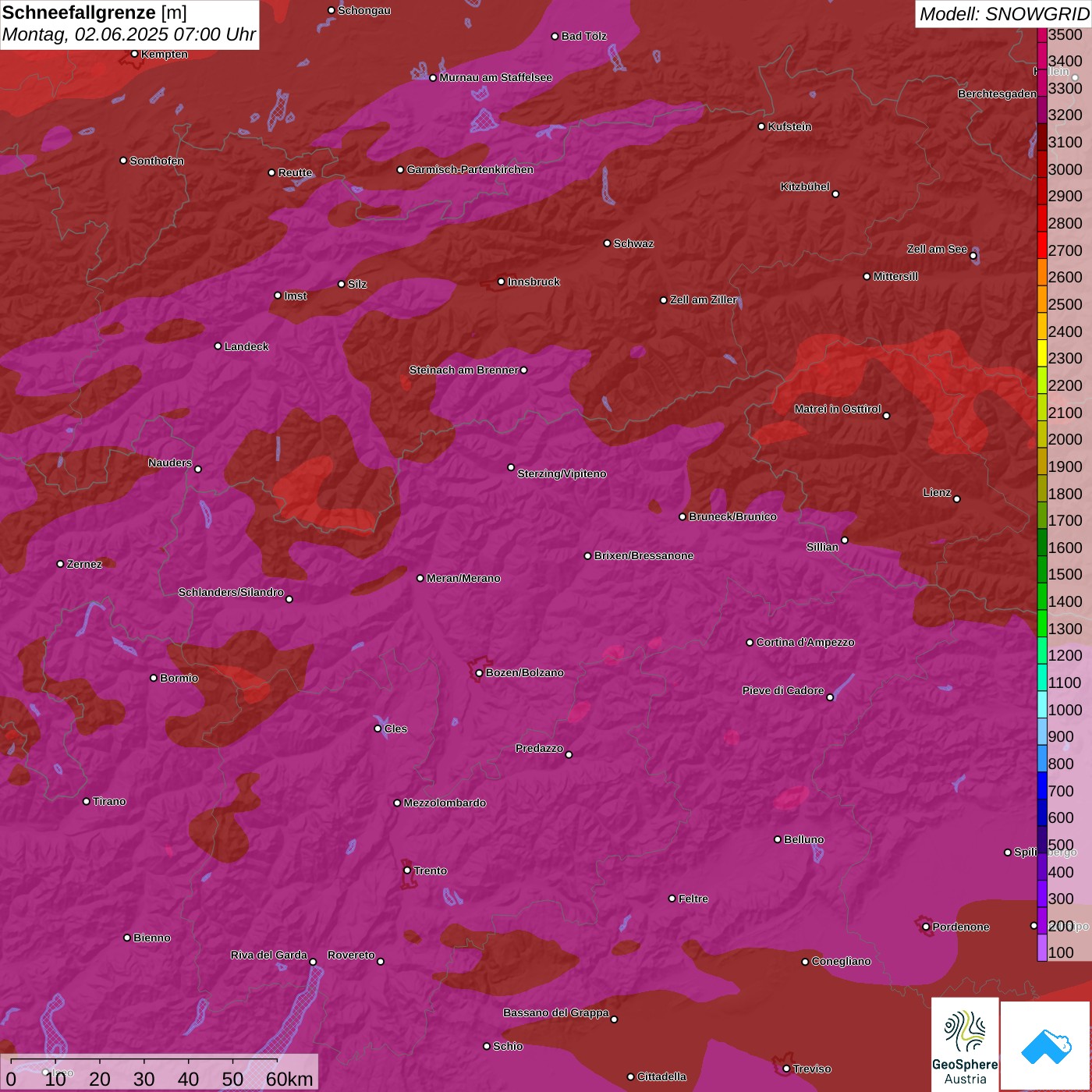Click the Bad Tölz marker dot
Screen dimensions: 1092x1092
(555, 37)
